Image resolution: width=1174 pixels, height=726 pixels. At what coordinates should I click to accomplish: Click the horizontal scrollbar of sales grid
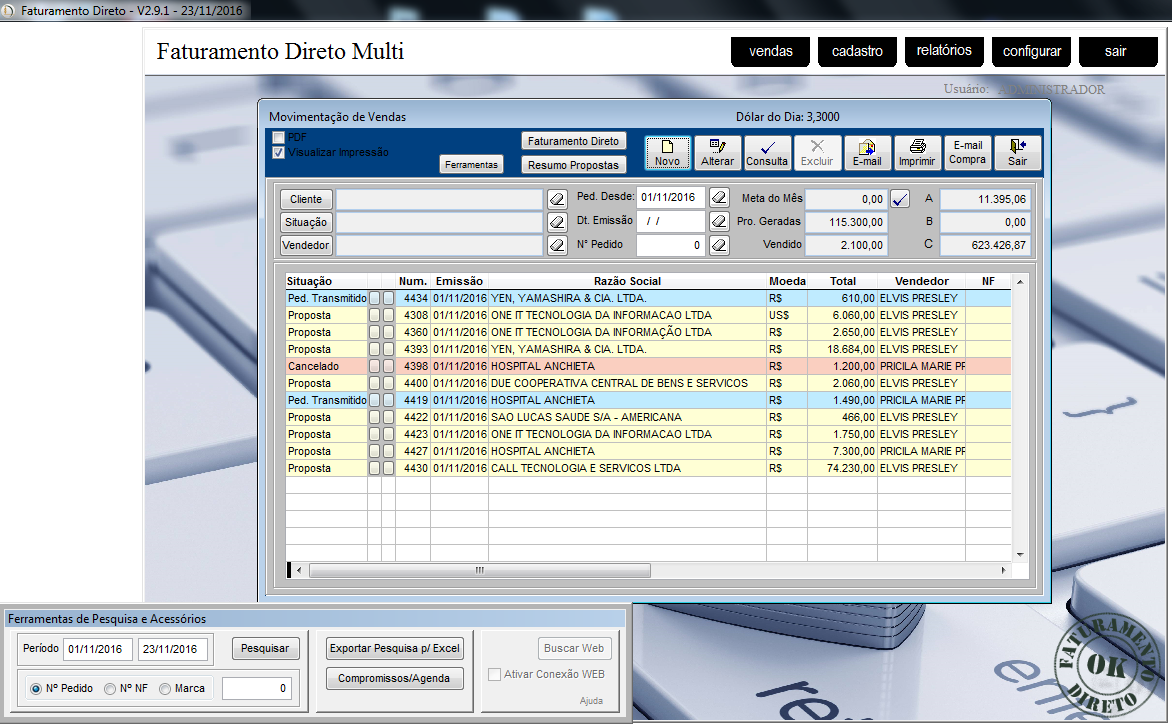coord(480,570)
